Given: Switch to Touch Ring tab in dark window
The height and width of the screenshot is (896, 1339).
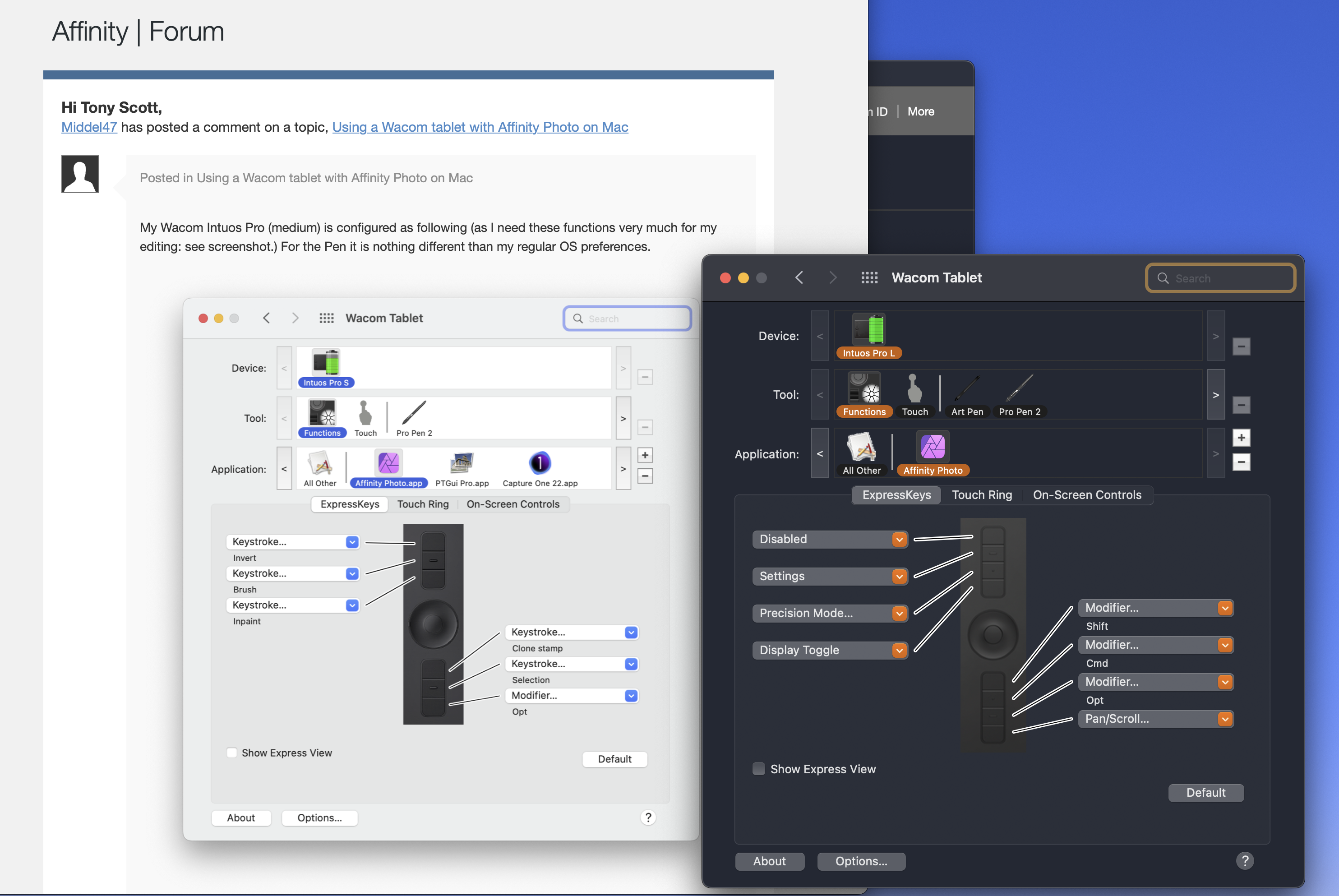Looking at the screenshot, I should 981,495.
